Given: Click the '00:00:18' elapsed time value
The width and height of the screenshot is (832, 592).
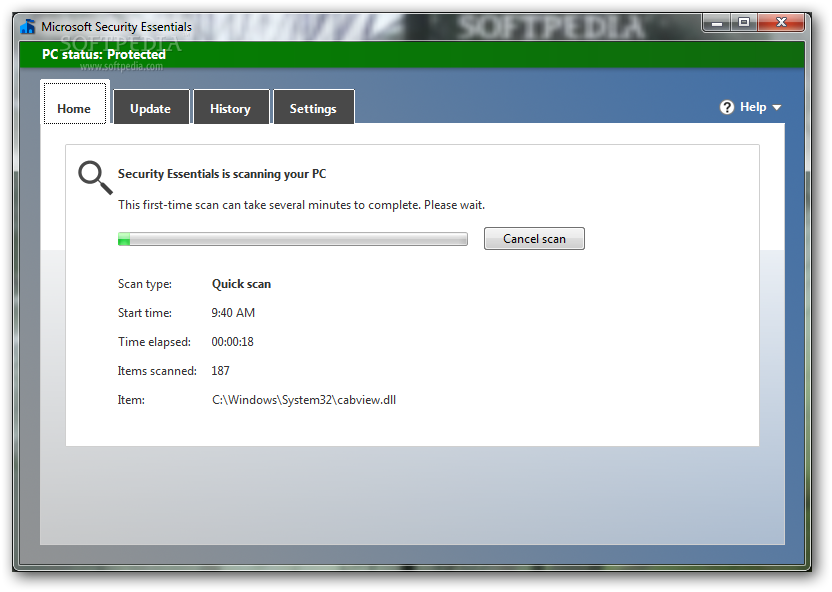Looking at the screenshot, I should tap(232, 342).
